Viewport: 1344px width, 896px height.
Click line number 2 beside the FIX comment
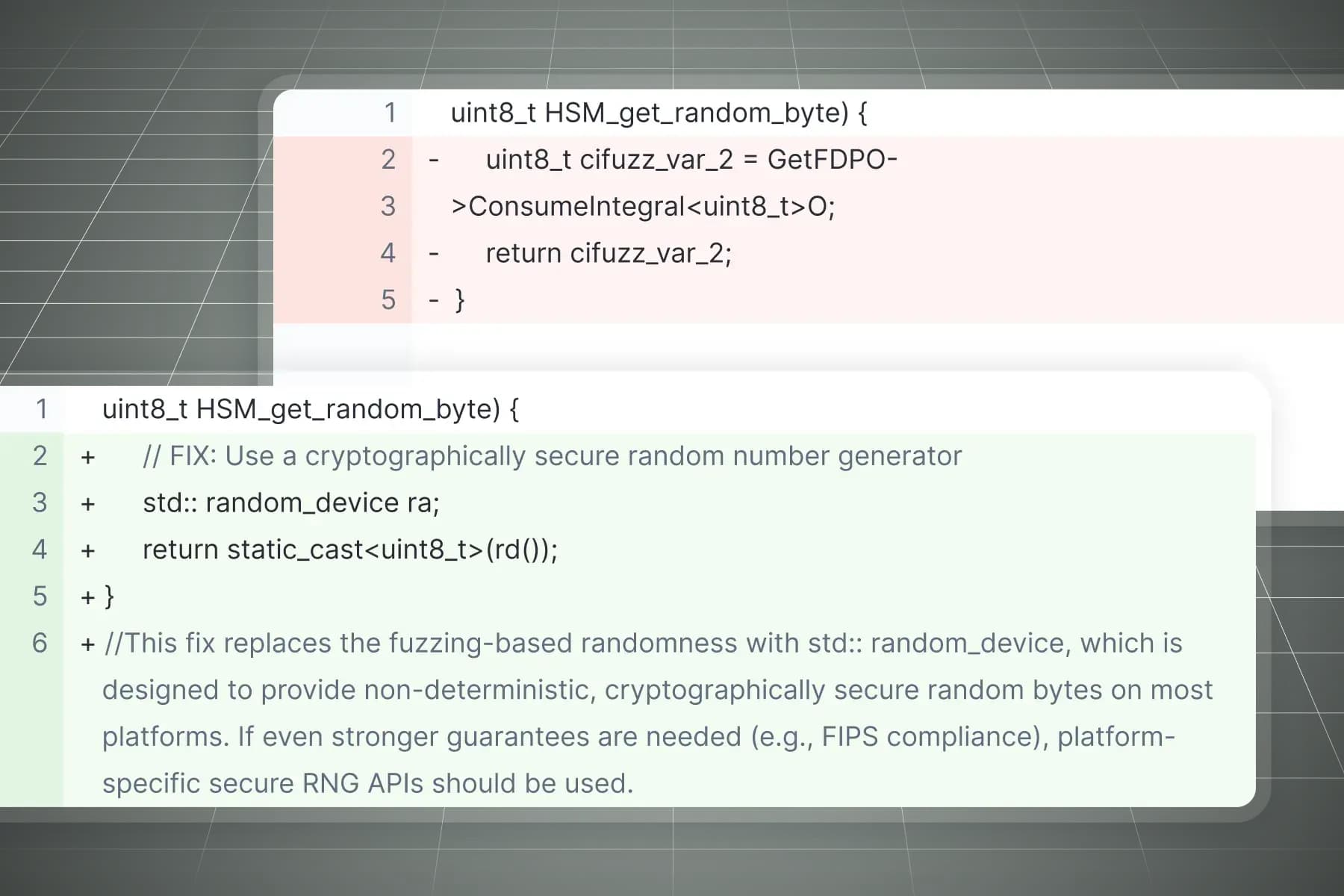click(x=40, y=455)
